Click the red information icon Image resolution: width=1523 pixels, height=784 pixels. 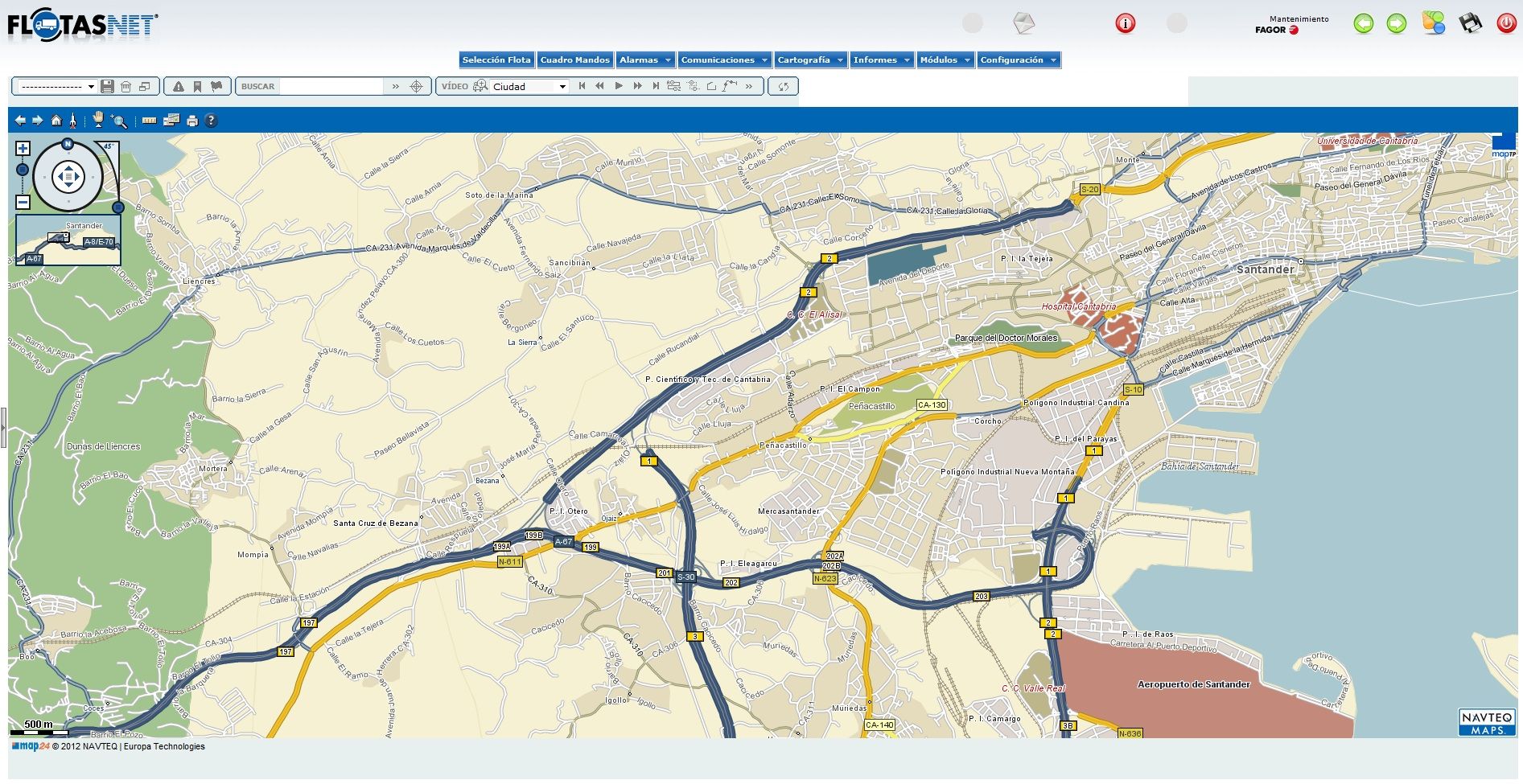[1125, 23]
